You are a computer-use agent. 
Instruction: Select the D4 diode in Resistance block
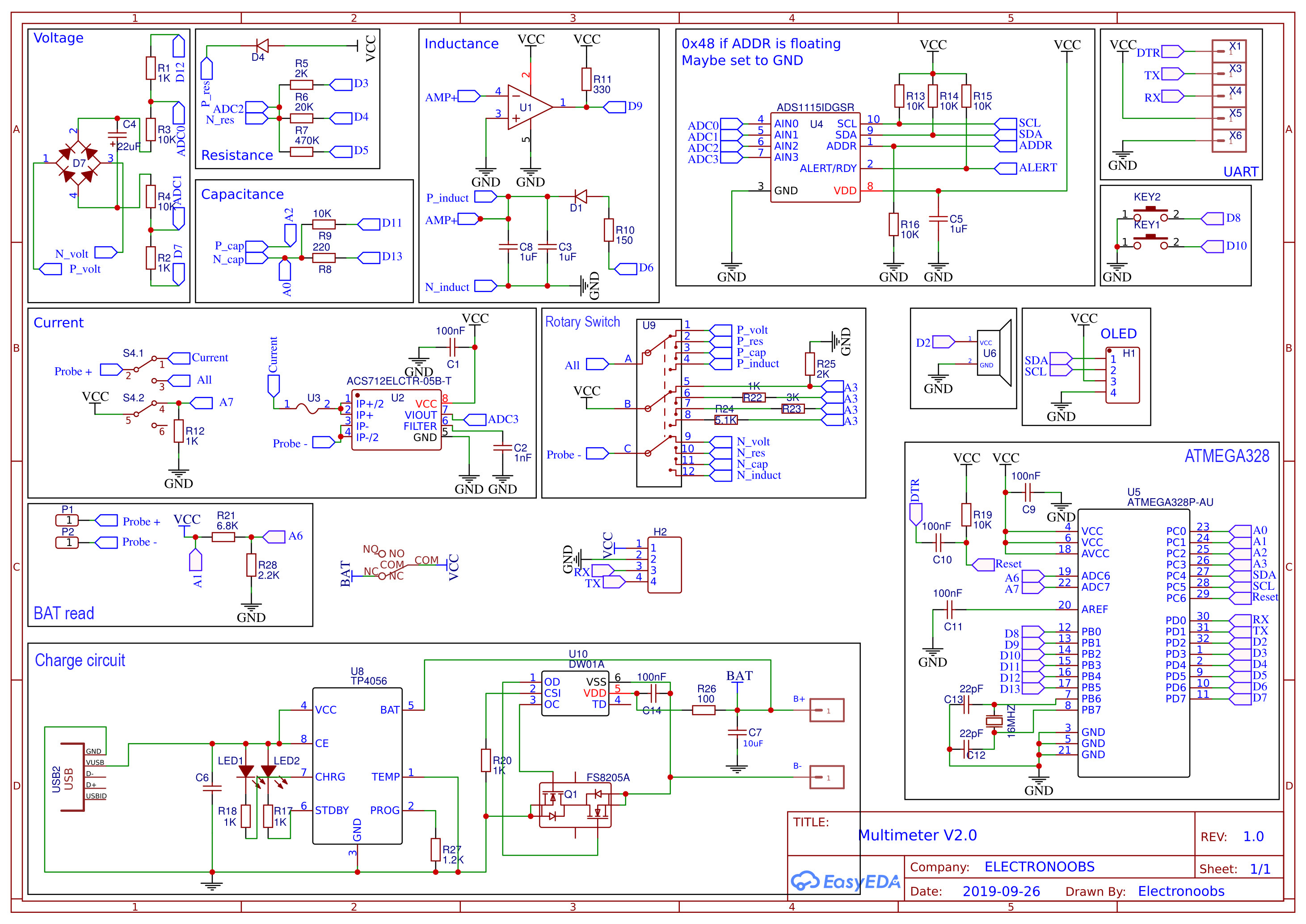pos(262,46)
